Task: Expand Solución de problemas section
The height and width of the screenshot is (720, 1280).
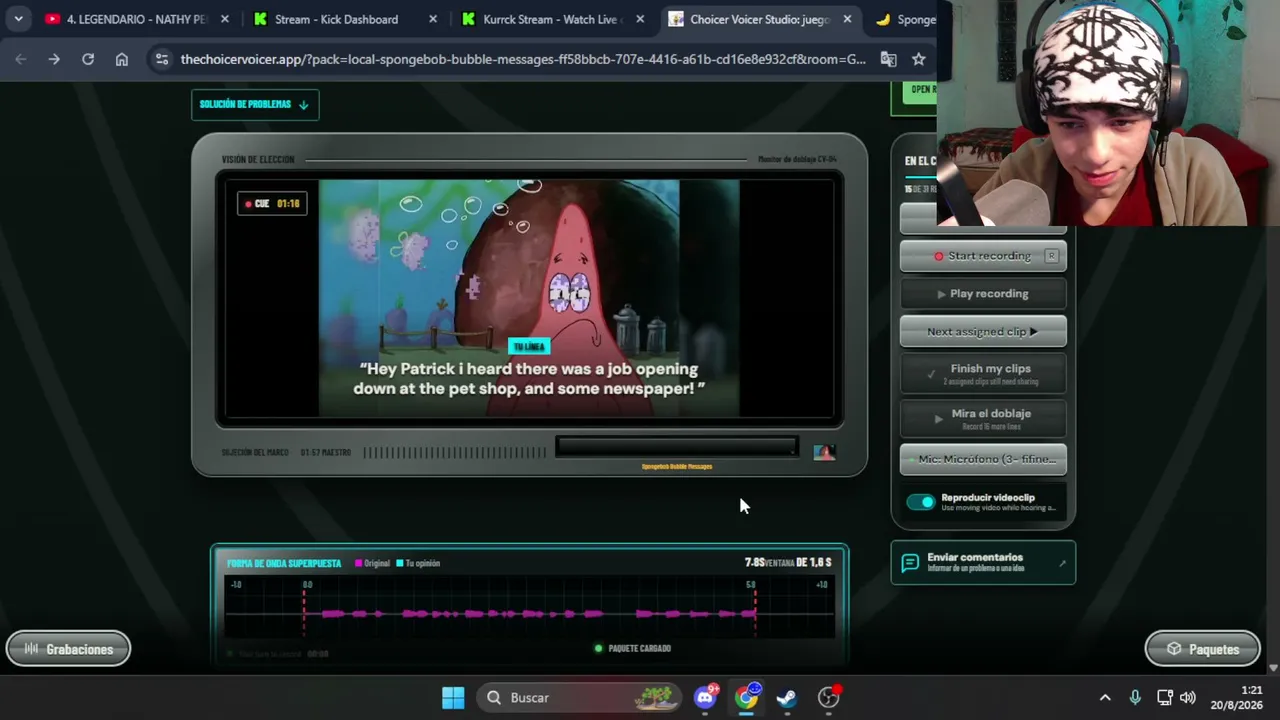Action: (x=255, y=104)
